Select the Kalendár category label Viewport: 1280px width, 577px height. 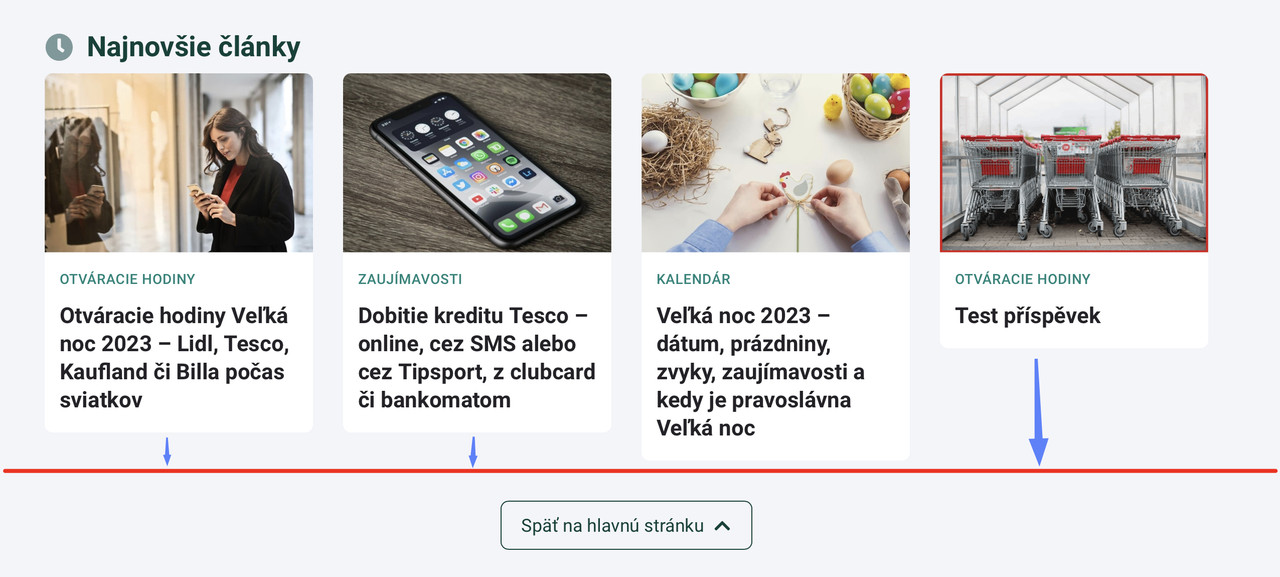coord(694,279)
